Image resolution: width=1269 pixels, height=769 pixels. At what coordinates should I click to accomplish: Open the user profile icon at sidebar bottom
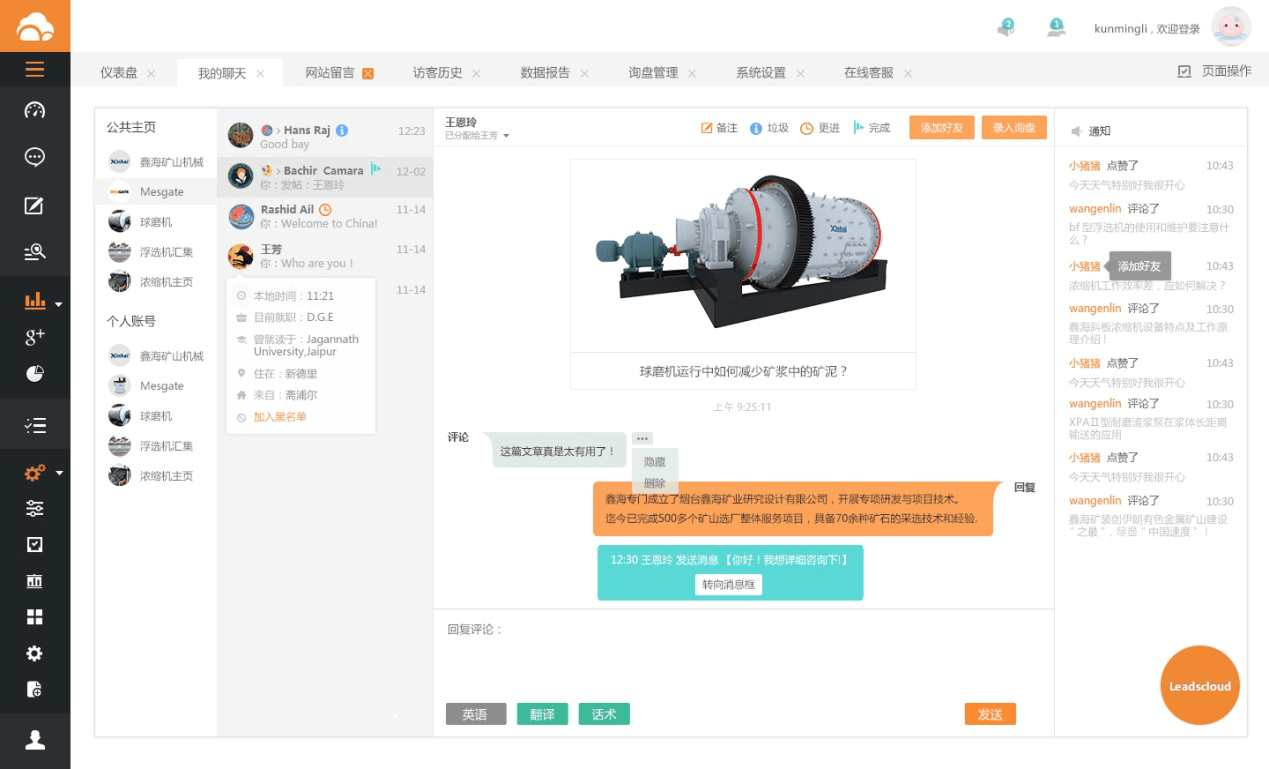pyautogui.click(x=35, y=740)
